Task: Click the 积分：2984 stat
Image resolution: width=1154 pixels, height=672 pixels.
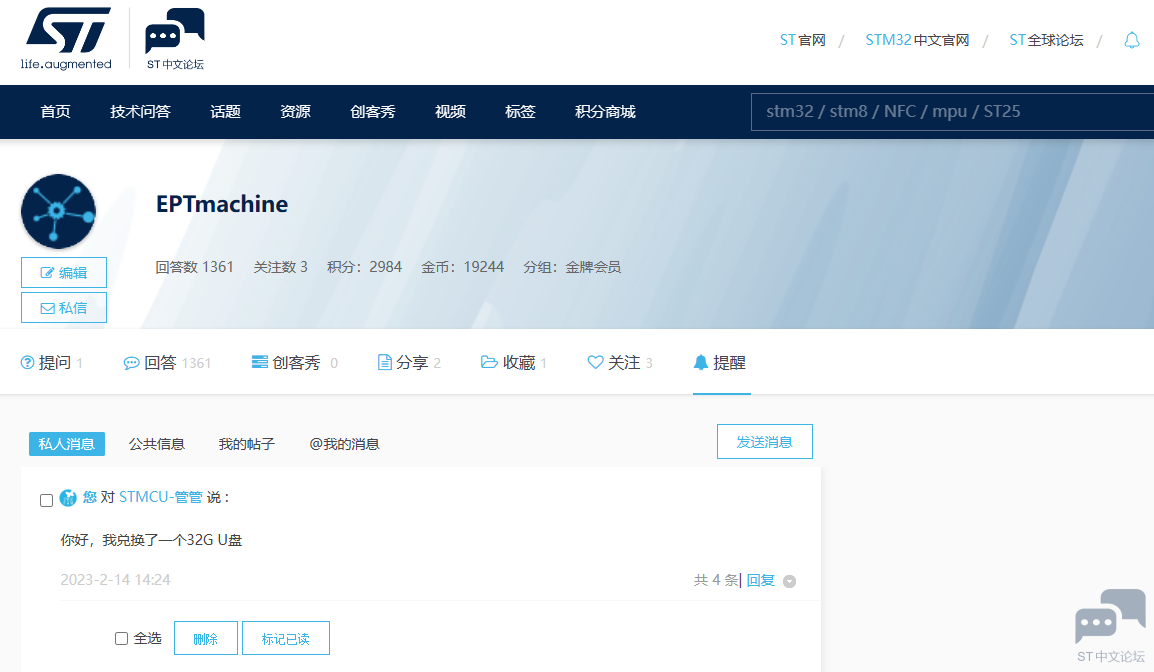Action: coord(364,267)
